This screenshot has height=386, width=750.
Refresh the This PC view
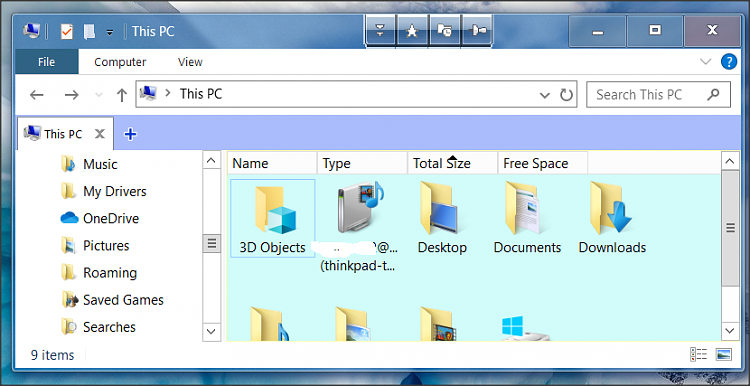pos(566,95)
